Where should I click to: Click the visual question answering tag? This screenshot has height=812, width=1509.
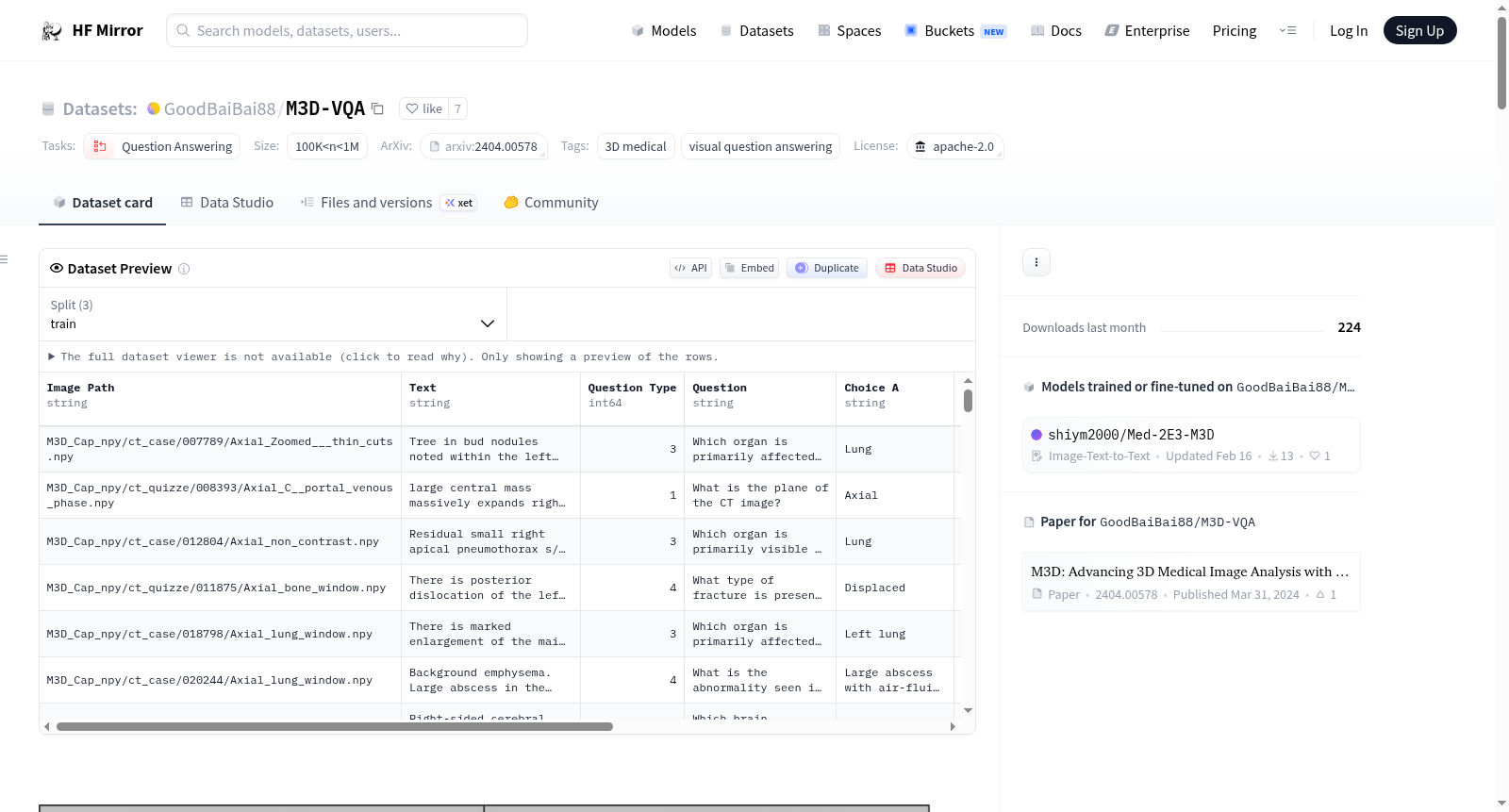[x=760, y=146]
